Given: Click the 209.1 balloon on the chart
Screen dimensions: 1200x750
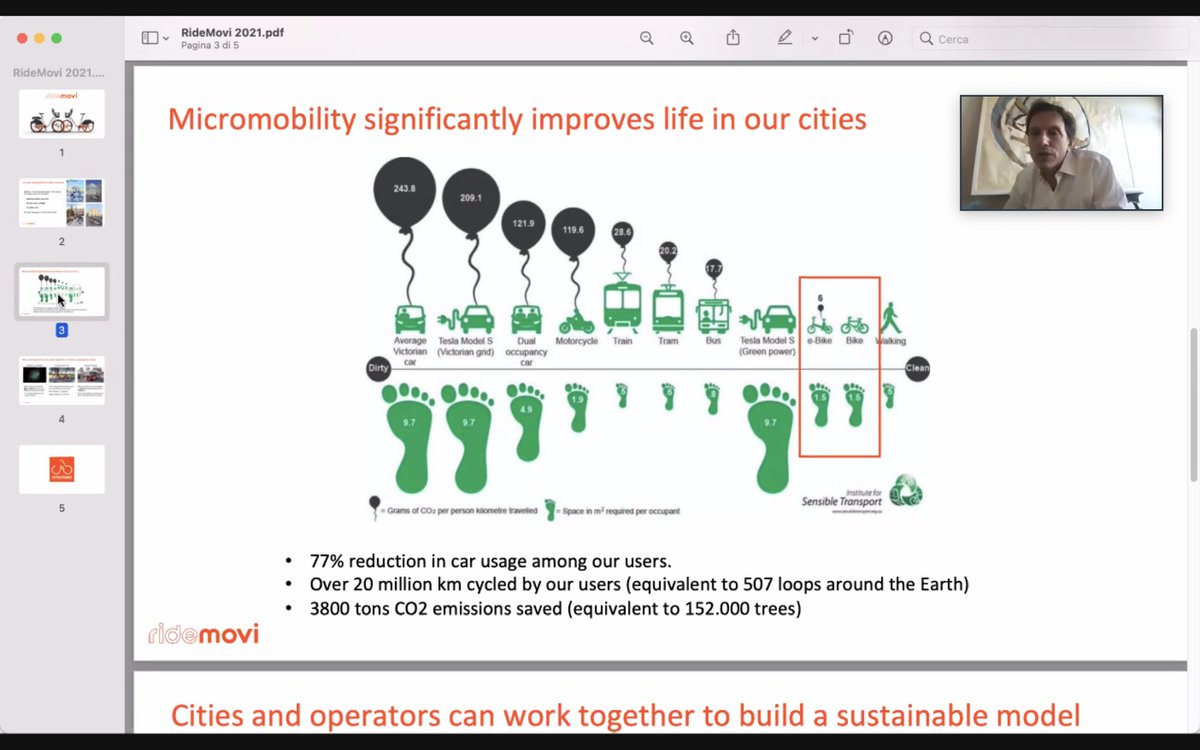Looking at the screenshot, I should coord(470,198).
